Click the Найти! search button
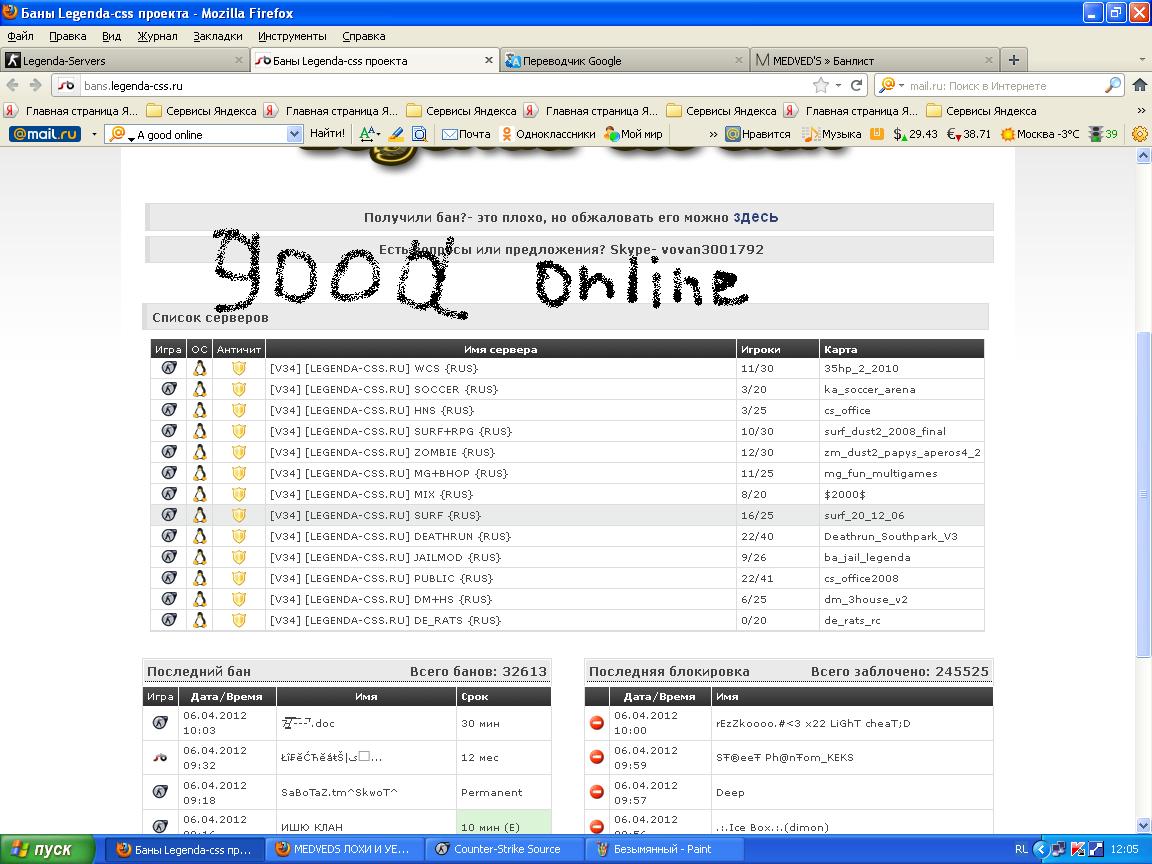Screen dimensions: 1152x864 (x=327, y=134)
